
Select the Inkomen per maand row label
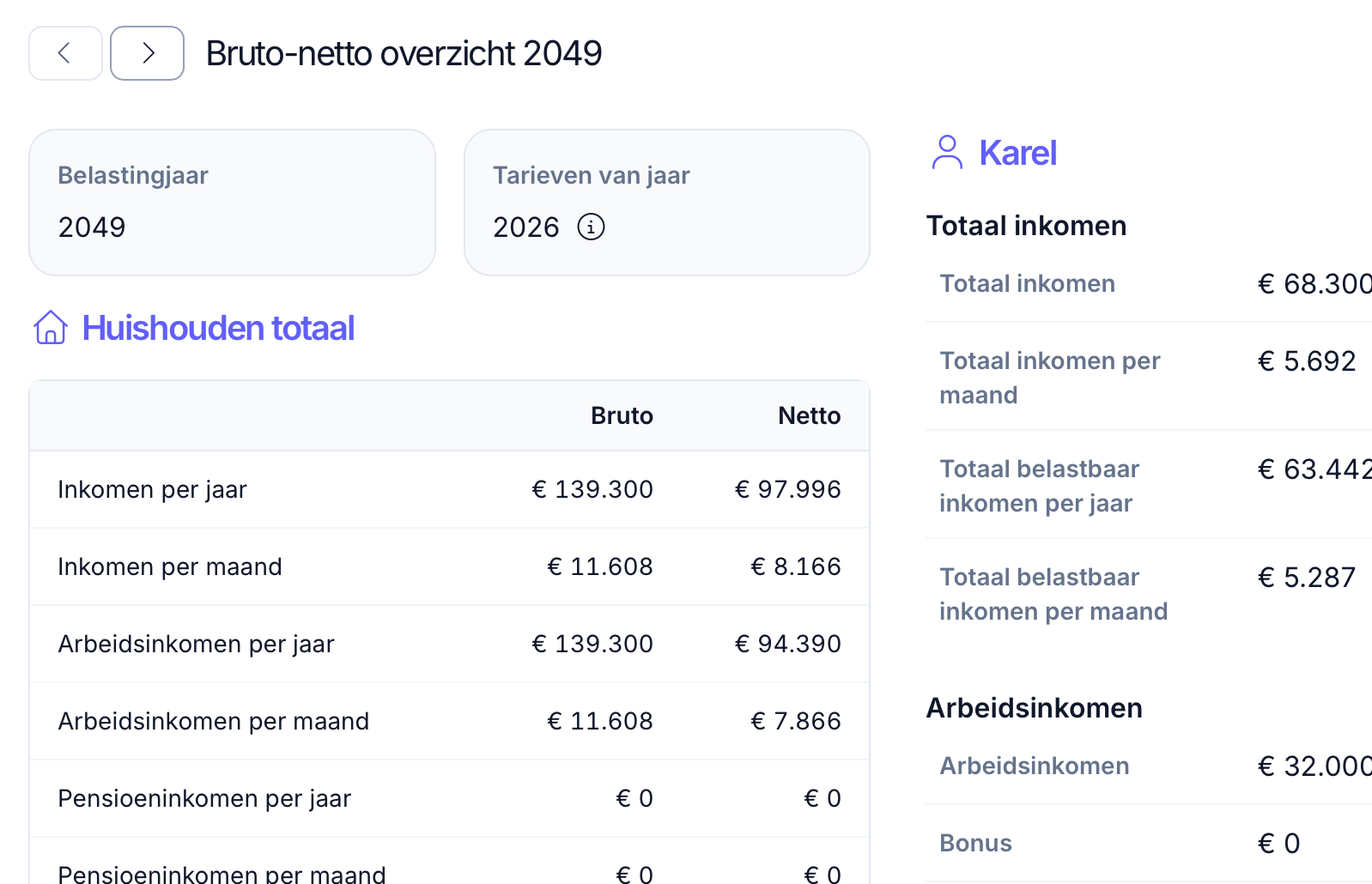170,566
